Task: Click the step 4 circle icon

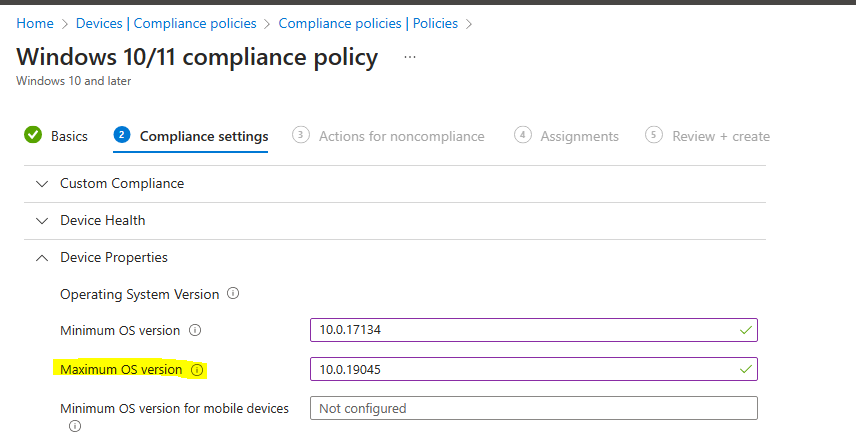Action: point(522,134)
